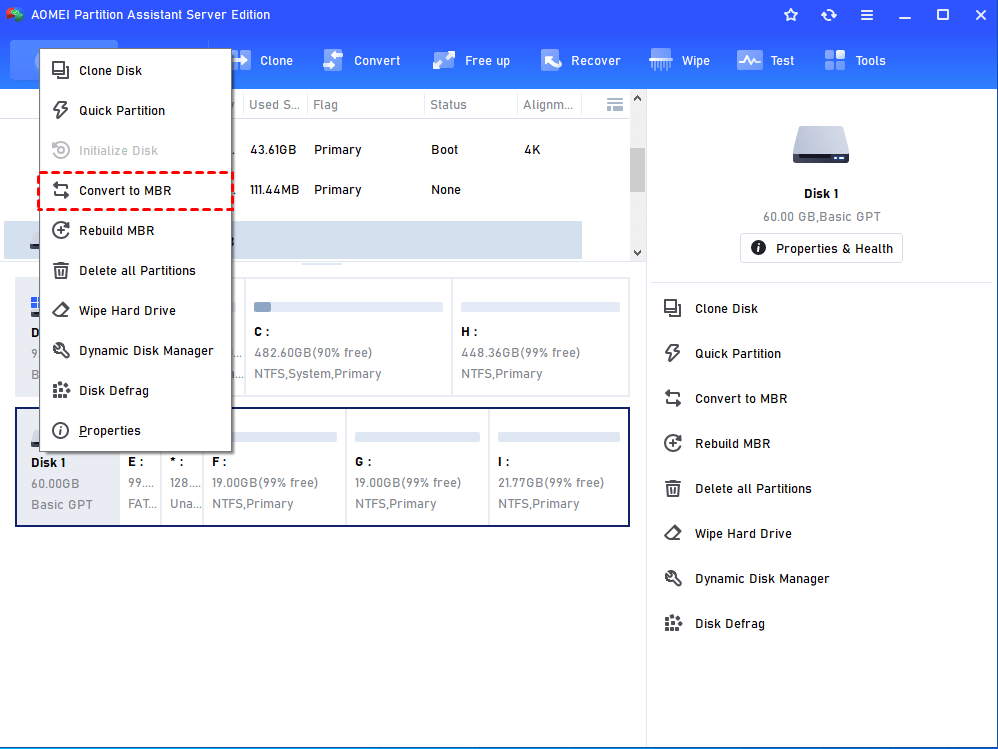Click Delete all Partitions link in right panel

(753, 489)
